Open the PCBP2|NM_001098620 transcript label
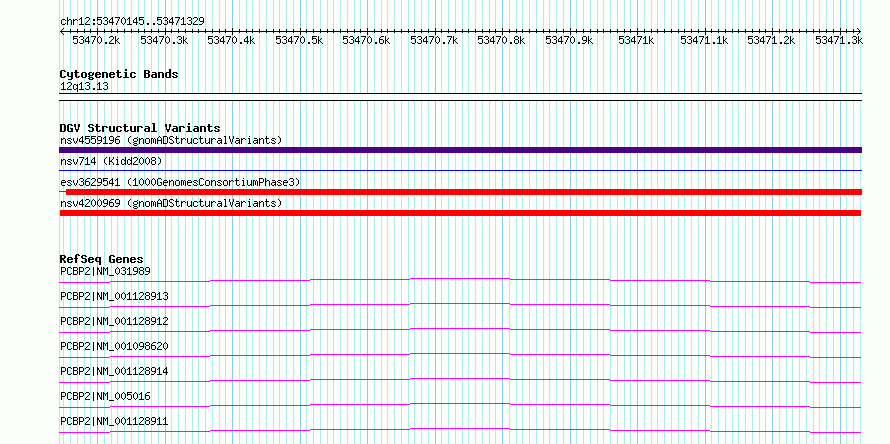 point(114,346)
